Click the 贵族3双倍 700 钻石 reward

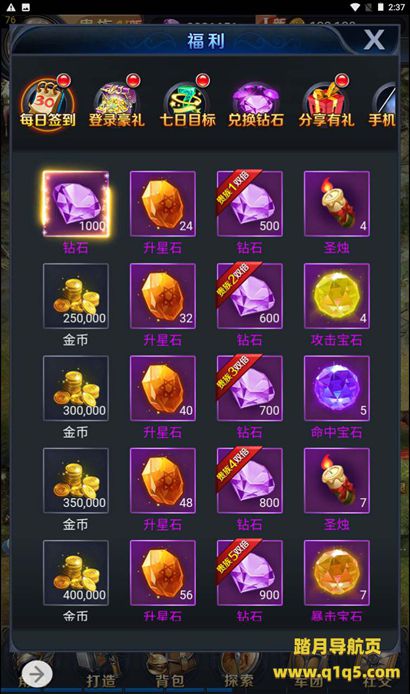pos(250,388)
